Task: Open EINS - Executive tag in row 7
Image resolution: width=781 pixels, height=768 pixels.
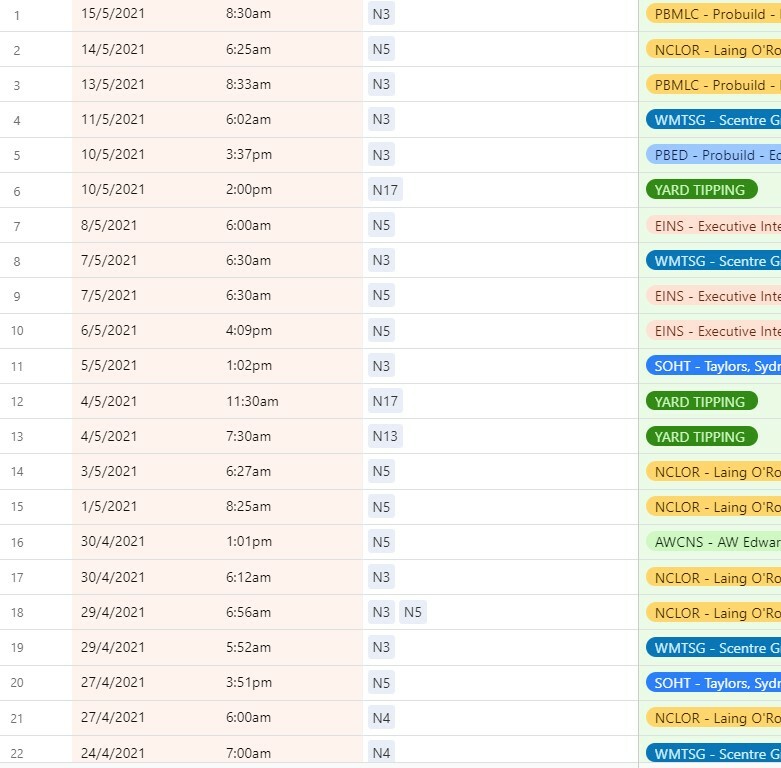Action: pyautogui.click(x=713, y=226)
